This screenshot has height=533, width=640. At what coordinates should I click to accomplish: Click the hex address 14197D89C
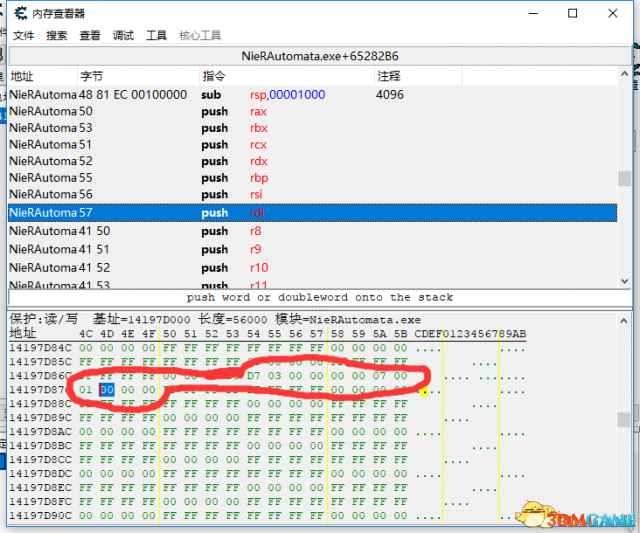tap(40, 418)
